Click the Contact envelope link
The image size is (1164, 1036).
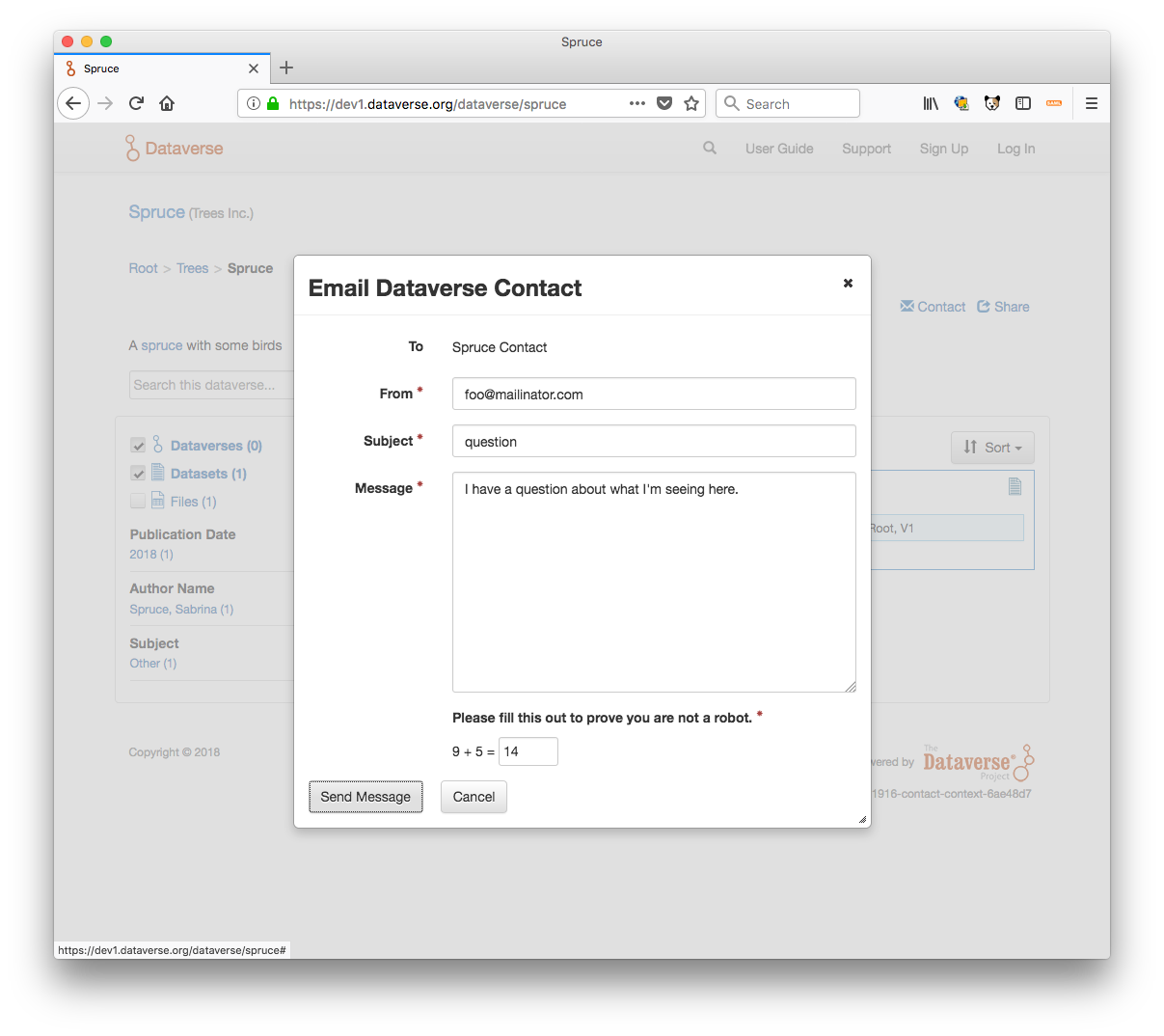click(933, 307)
